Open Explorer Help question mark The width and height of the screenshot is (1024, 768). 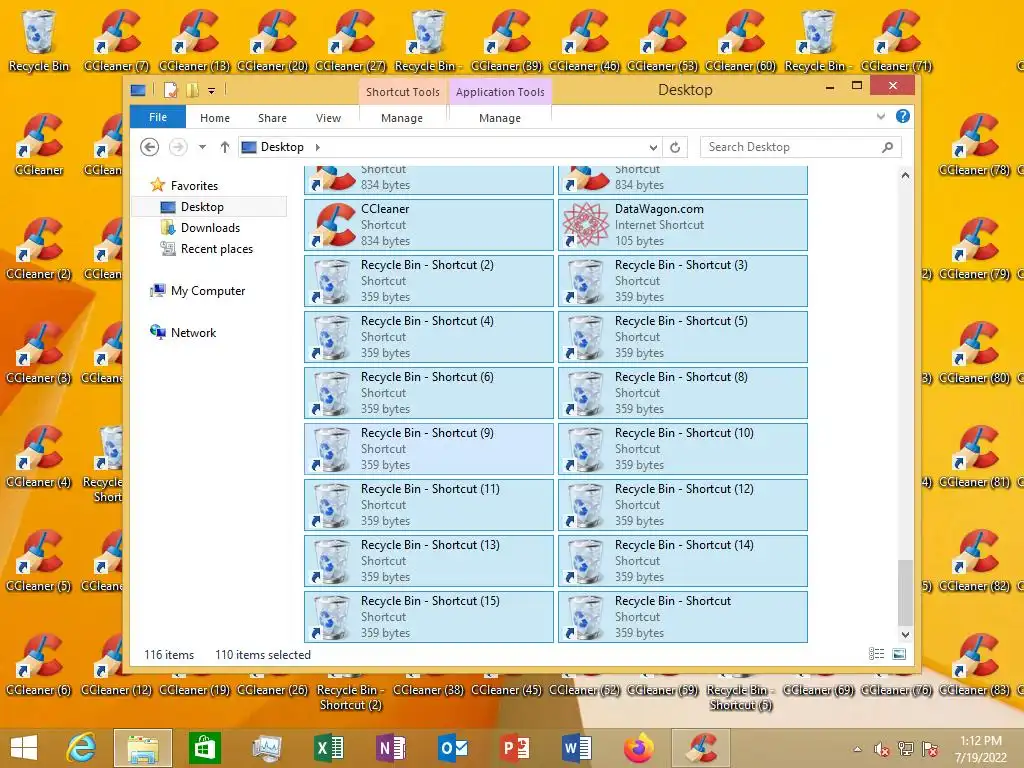click(x=903, y=116)
